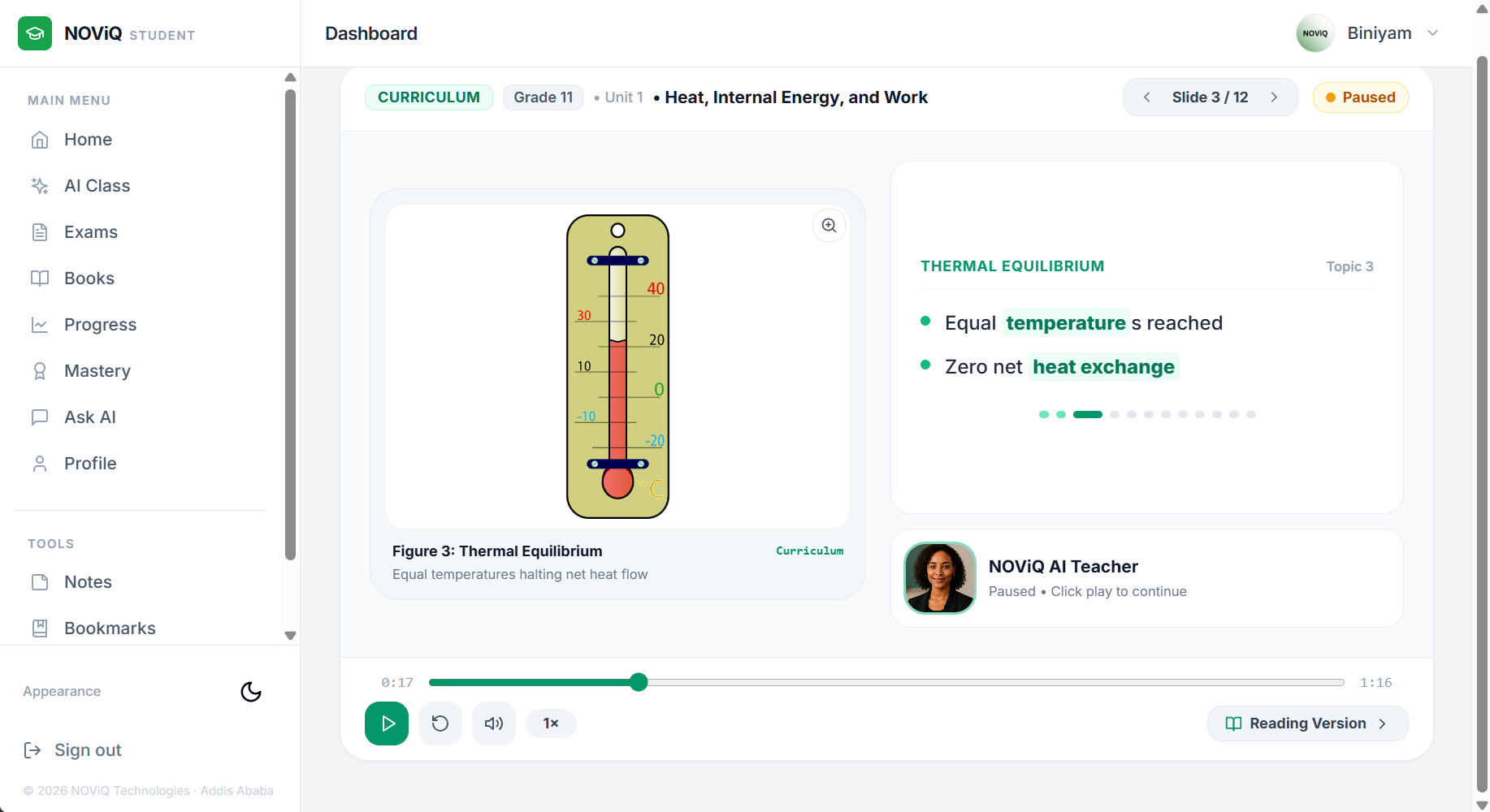1490x812 pixels.
Task: Click the playback progress slider handle
Action: point(639,682)
